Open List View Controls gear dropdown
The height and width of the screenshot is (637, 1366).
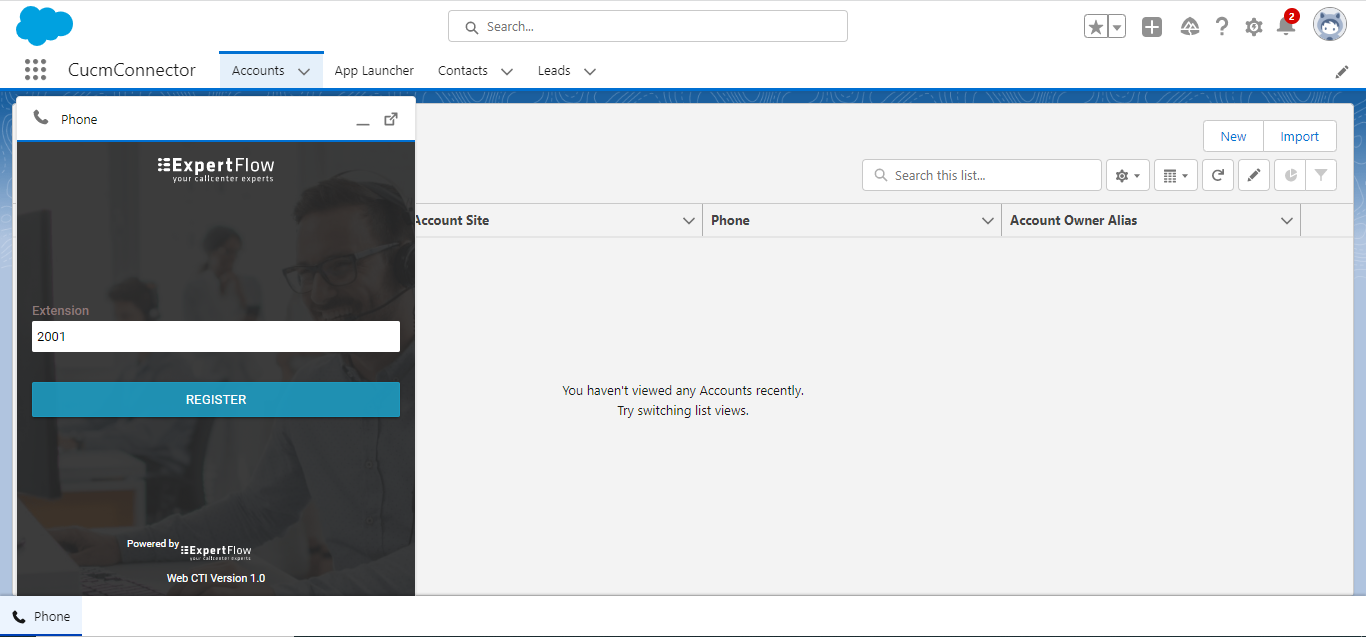click(1127, 175)
